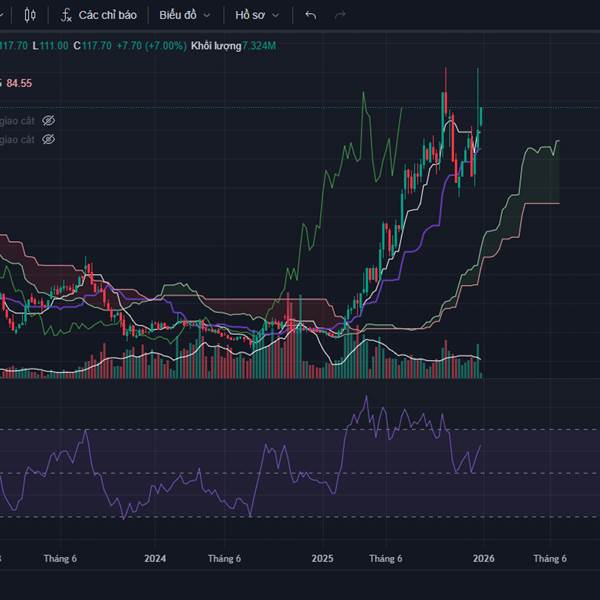
Task: Open Các chỉ báo indicators panel
Action: pos(108,15)
